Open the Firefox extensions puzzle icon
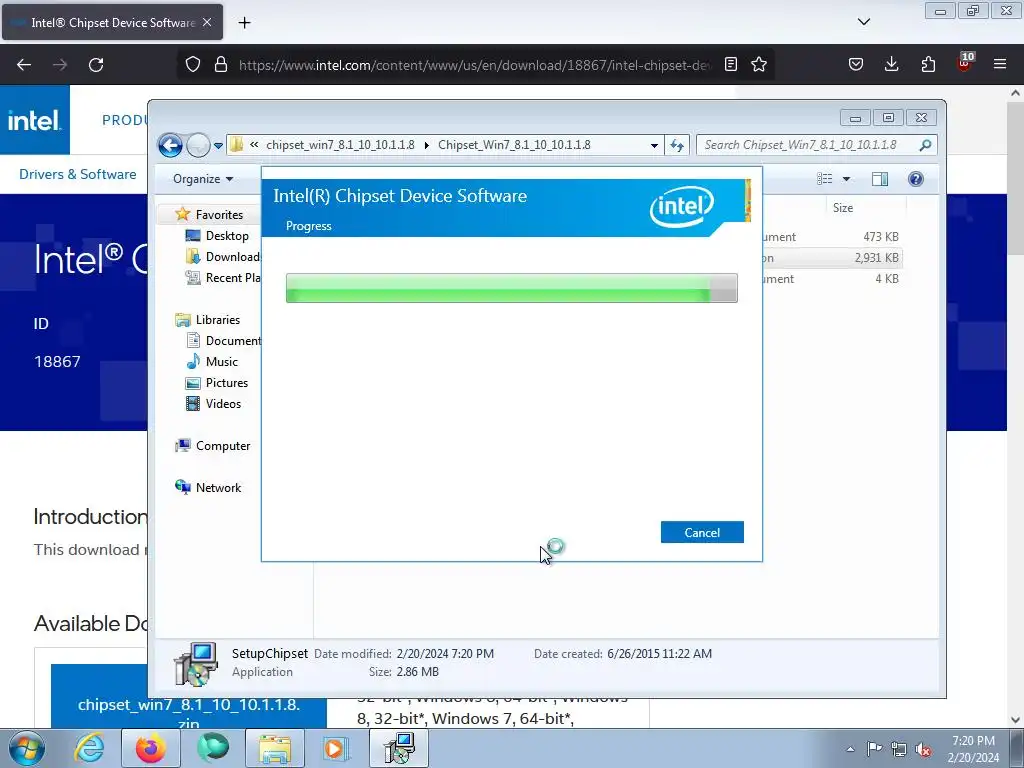The width and height of the screenshot is (1024, 768). (x=928, y=64)
